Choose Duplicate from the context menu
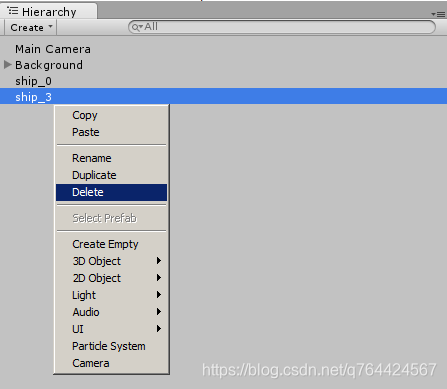 pyautogui.click(x=111, y=175)
